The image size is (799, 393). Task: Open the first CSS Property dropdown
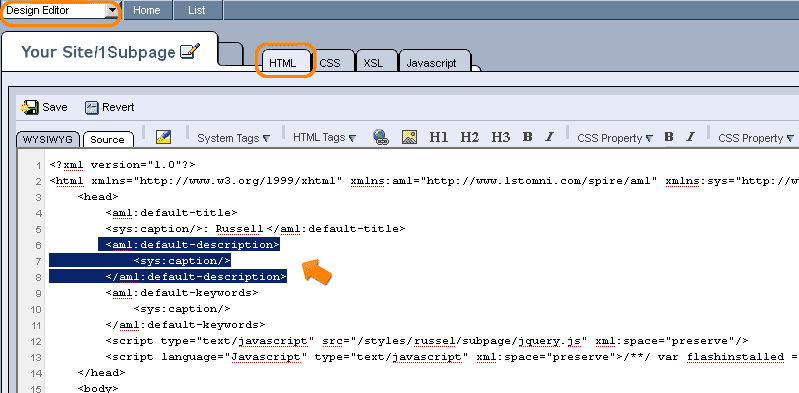point(615,138)
